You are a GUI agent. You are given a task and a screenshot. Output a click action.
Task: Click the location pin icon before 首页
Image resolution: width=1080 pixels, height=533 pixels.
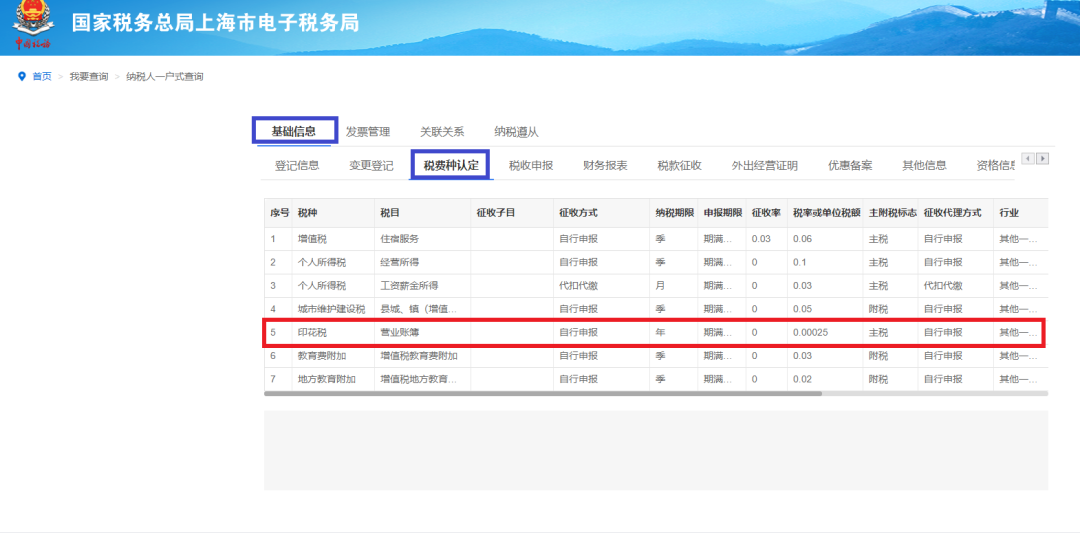[x=21, y=76]
